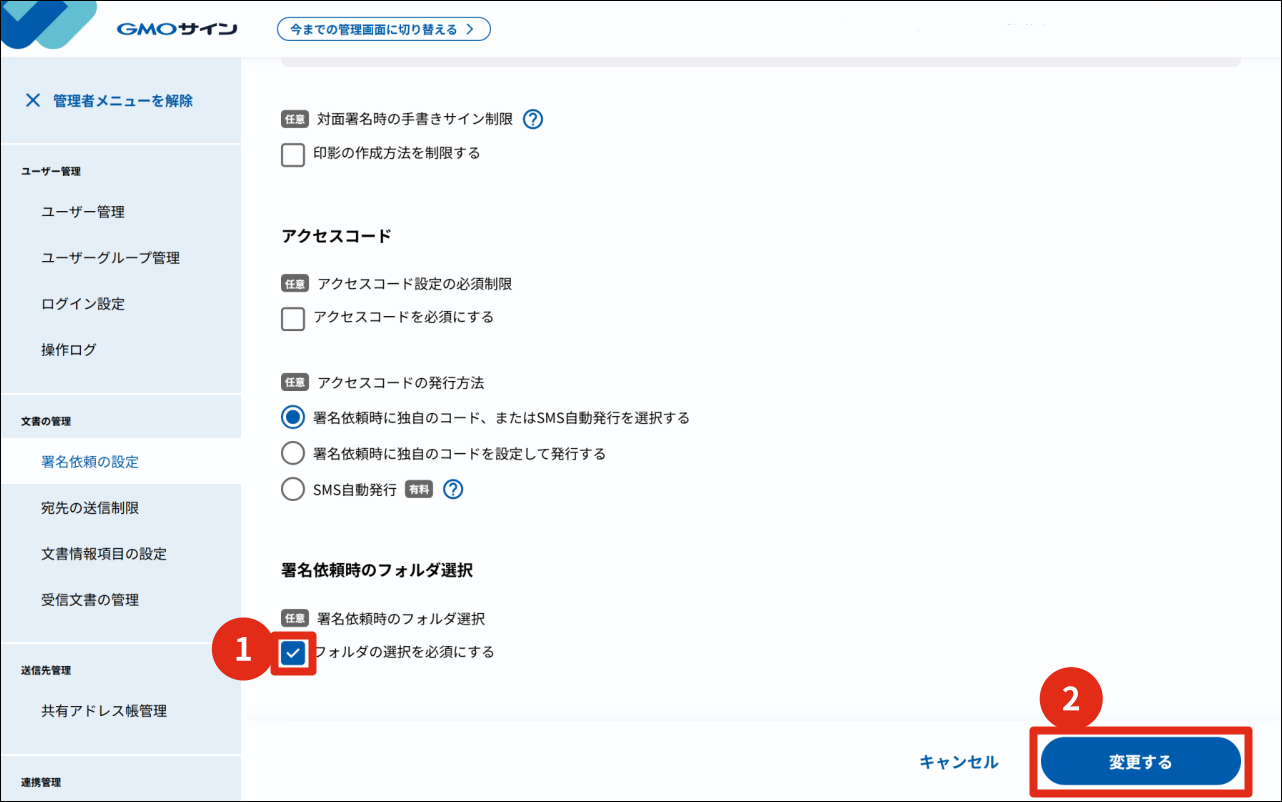Open ユーザー管理 in the sidebar
This screenshot has width=1282, height=802.
(83, 212)
